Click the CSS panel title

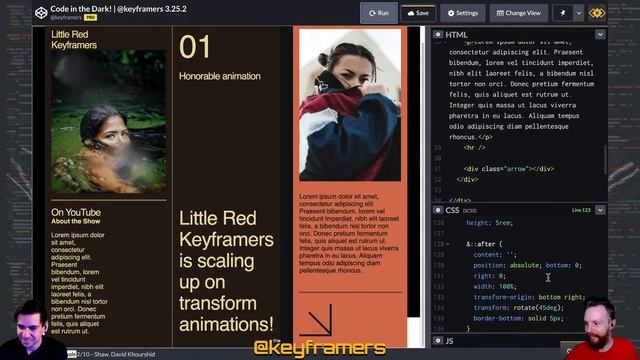[x=452, y=210]
